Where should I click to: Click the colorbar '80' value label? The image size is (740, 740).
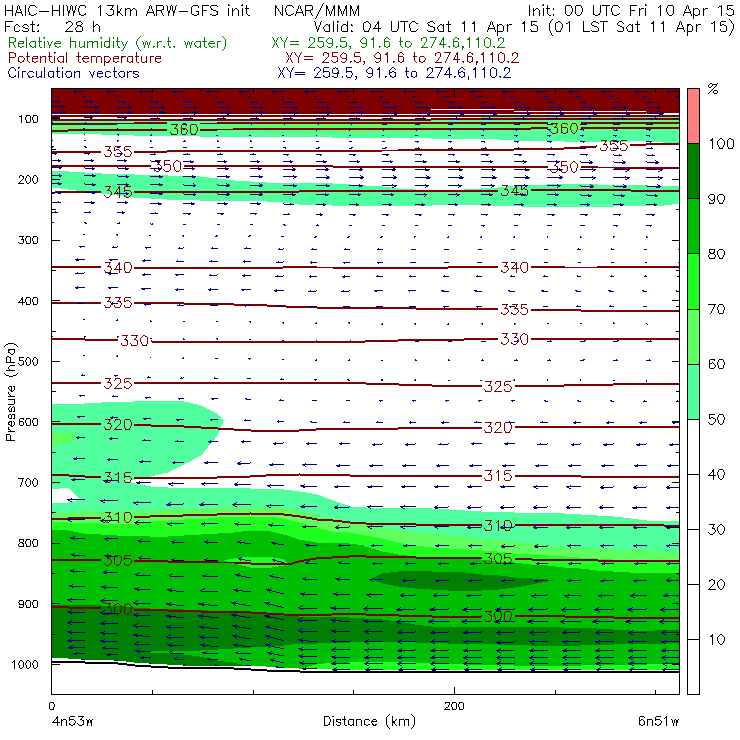tap(717, 254)
